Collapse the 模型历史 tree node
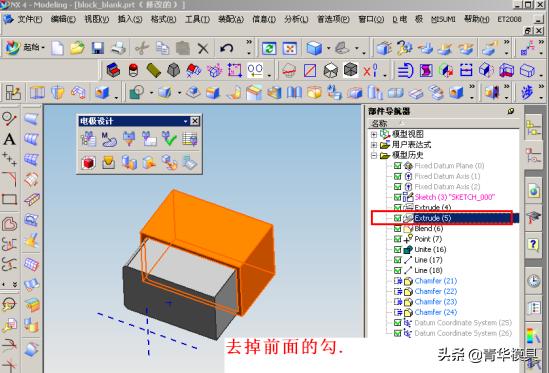 pos(374,155)
